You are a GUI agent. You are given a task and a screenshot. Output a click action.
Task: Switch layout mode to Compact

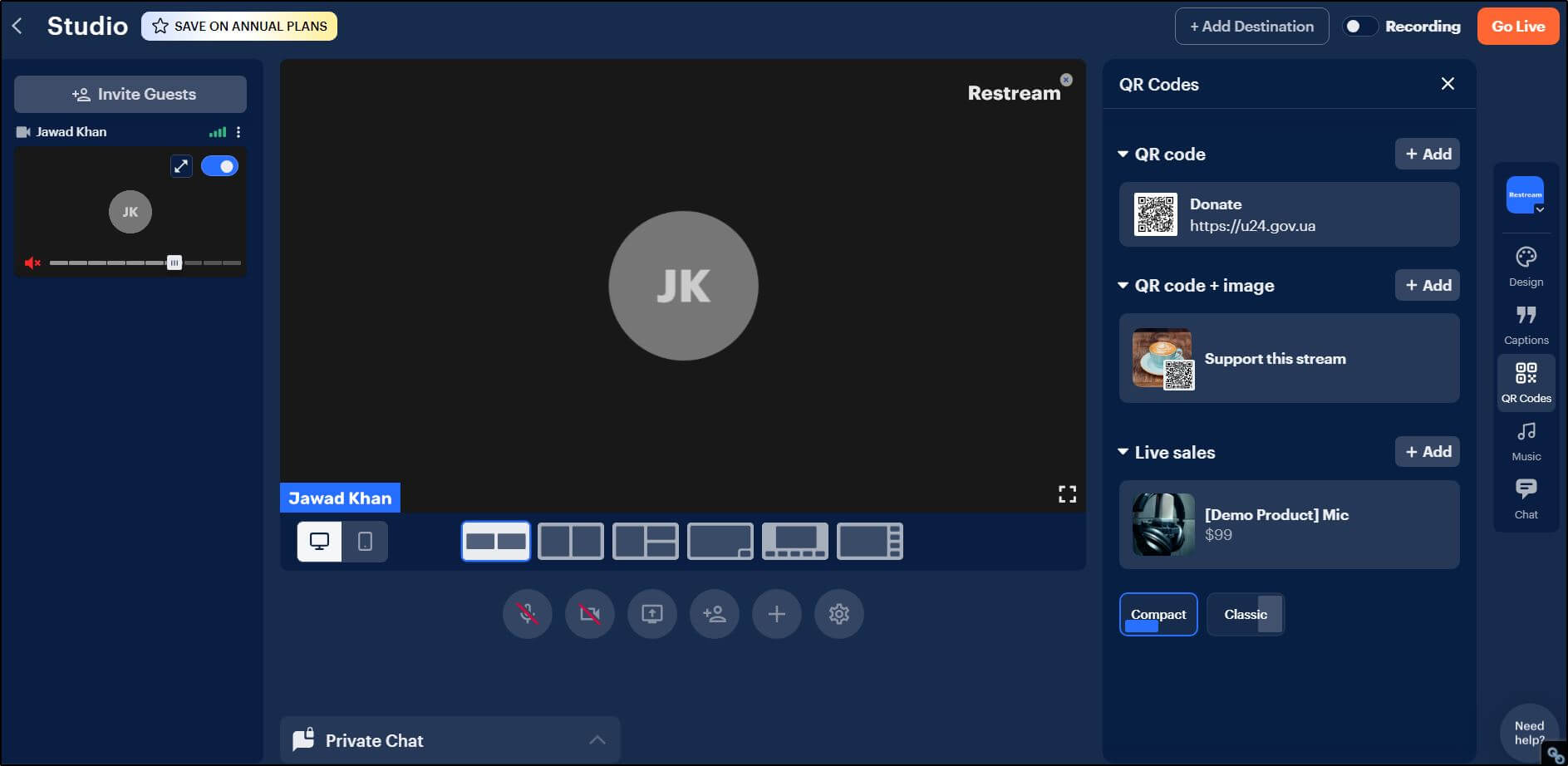pos(1158,614)
